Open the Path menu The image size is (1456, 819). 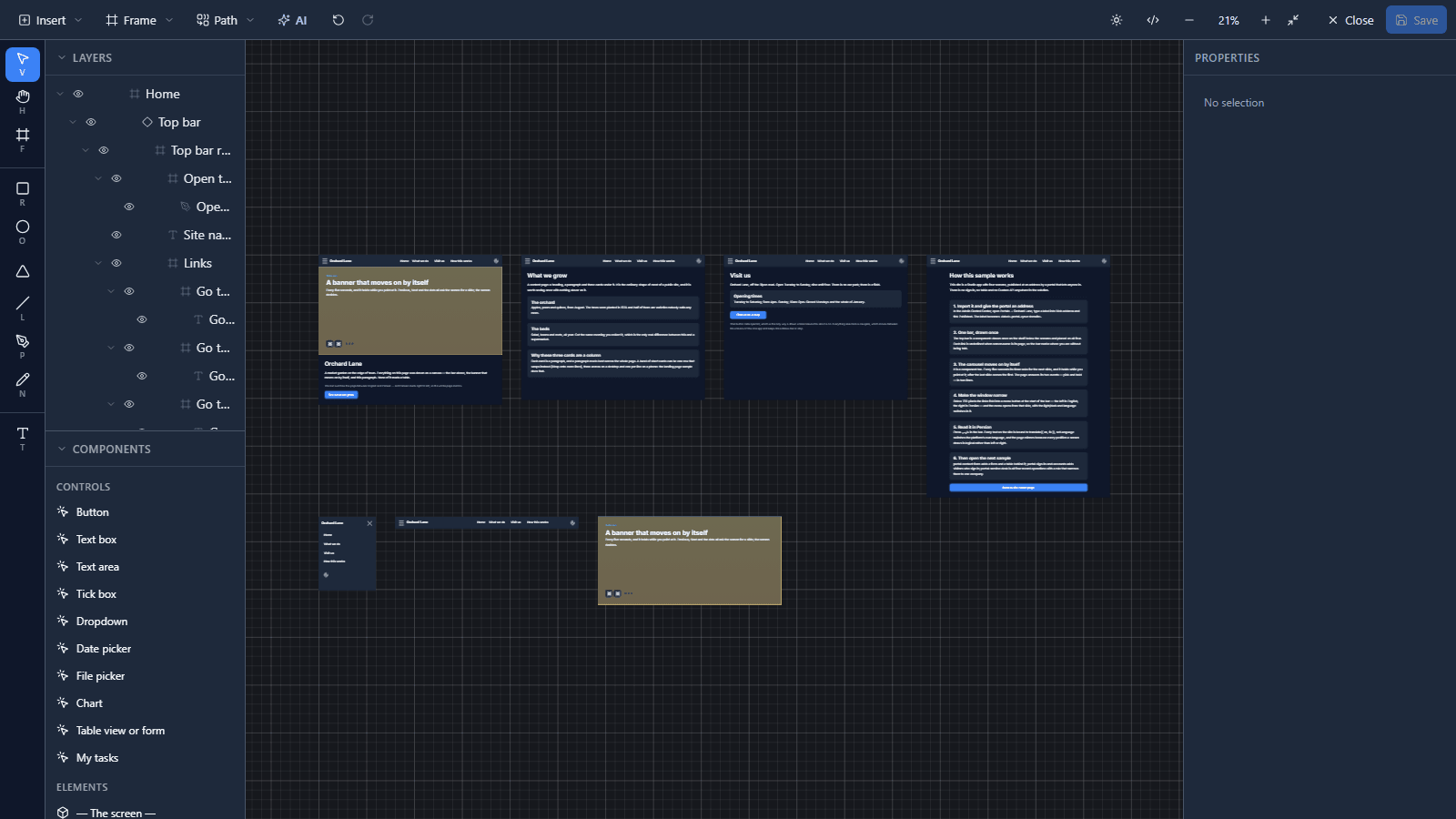pos(225,20)
